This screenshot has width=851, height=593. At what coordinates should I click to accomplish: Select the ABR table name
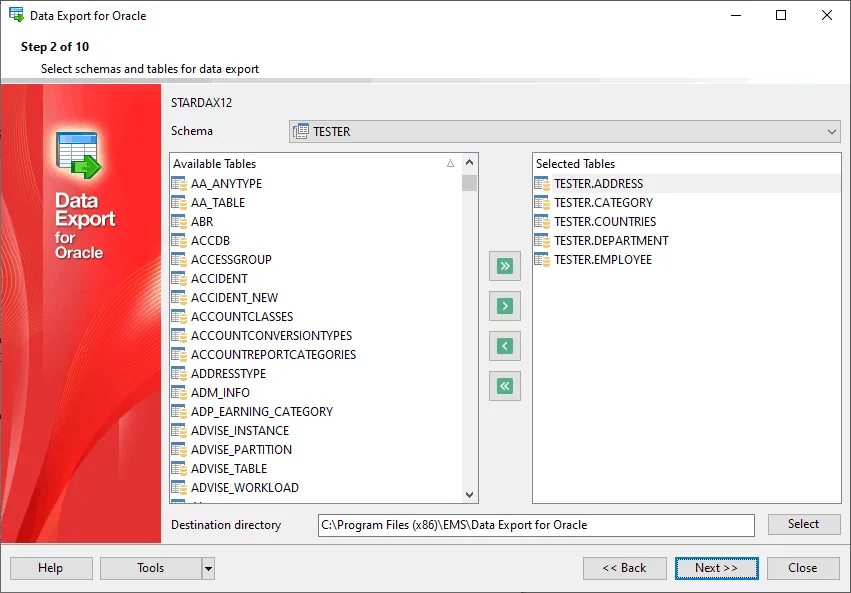coord(202,222)
